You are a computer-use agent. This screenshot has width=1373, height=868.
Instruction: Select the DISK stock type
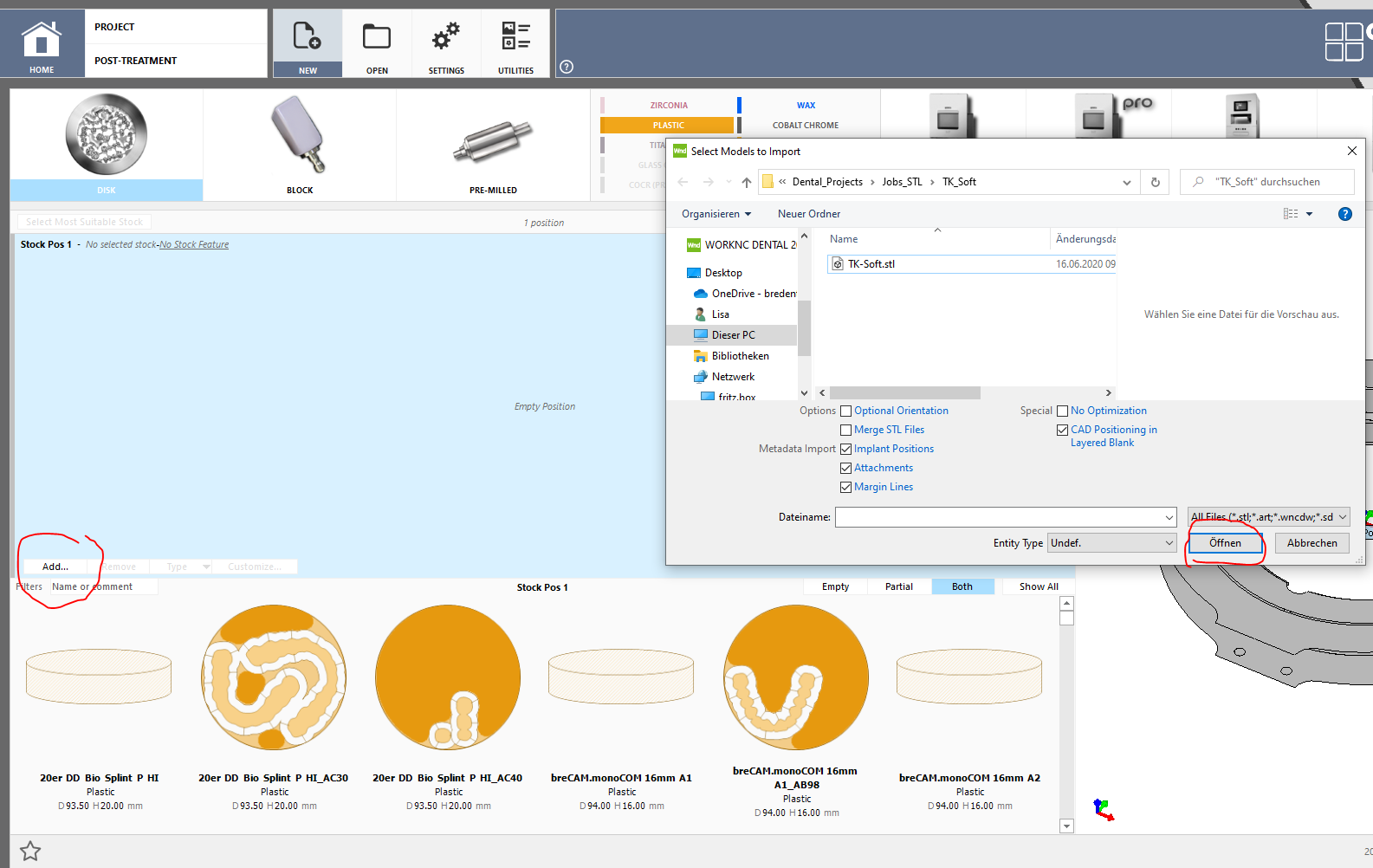click(107, 146)
